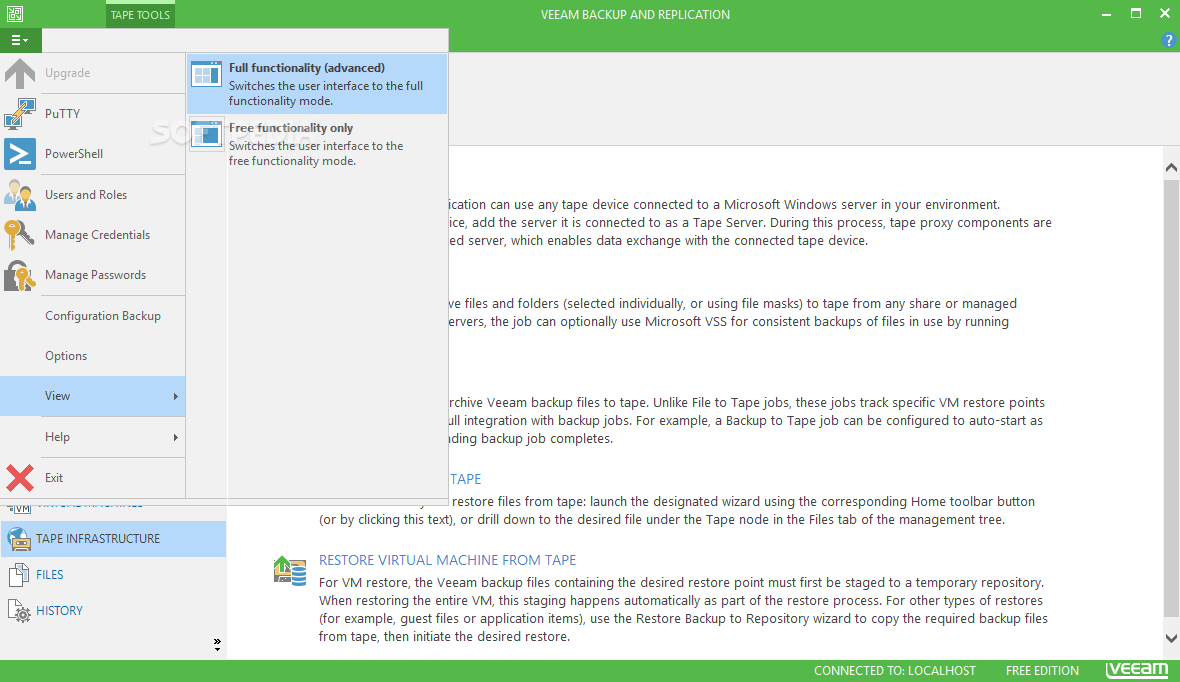Click the red Exit cross icon
This screenshot has height=682, width=1180.
click(20, 477)
